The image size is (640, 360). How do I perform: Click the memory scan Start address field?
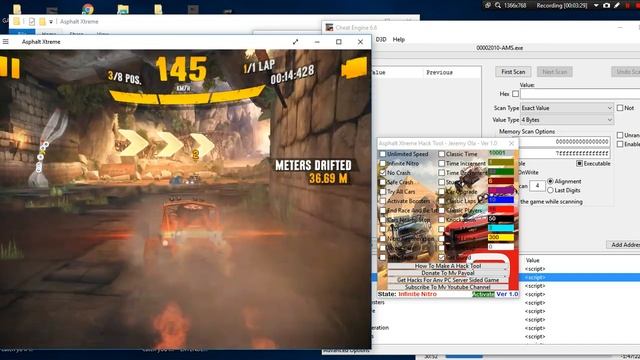564,142
